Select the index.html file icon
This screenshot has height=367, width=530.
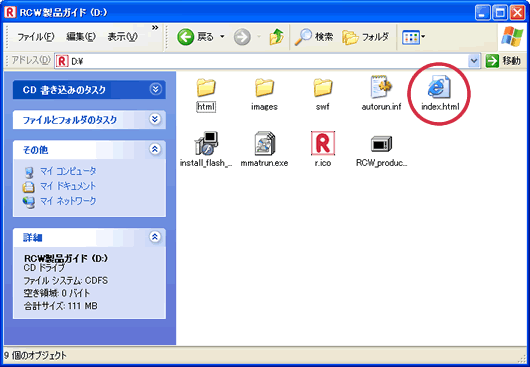(x=439, y=87)
